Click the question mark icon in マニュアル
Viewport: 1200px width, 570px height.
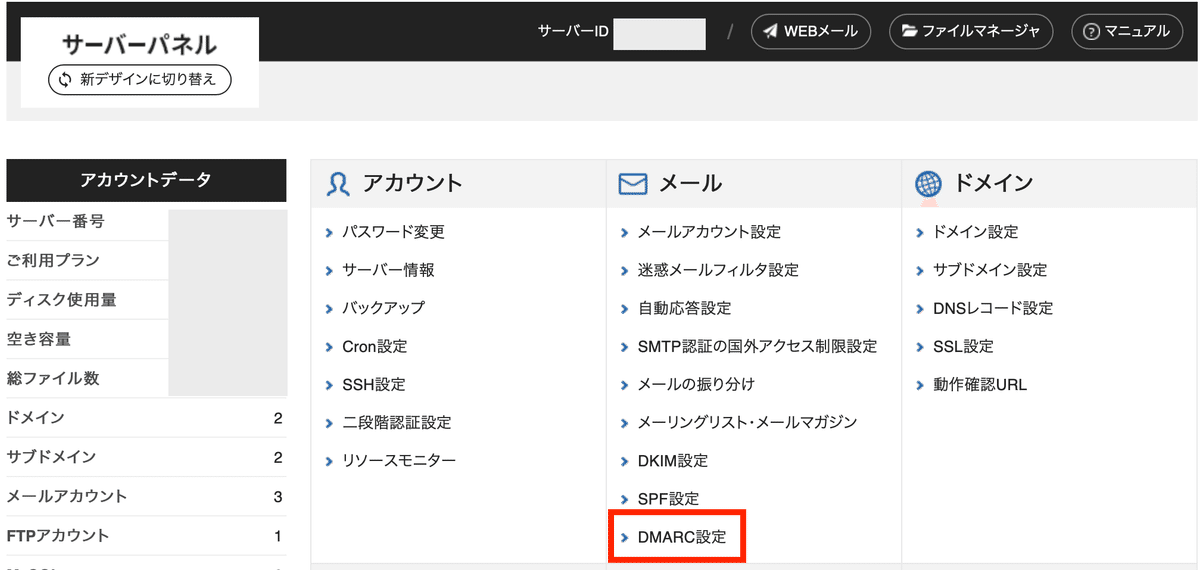coord(1092,32)
